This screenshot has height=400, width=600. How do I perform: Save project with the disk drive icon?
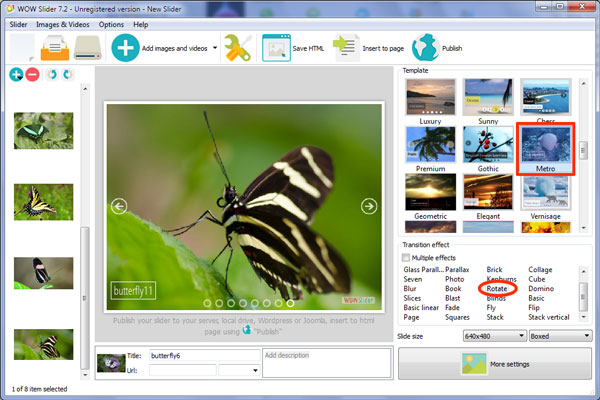click(x=88, y=48)
